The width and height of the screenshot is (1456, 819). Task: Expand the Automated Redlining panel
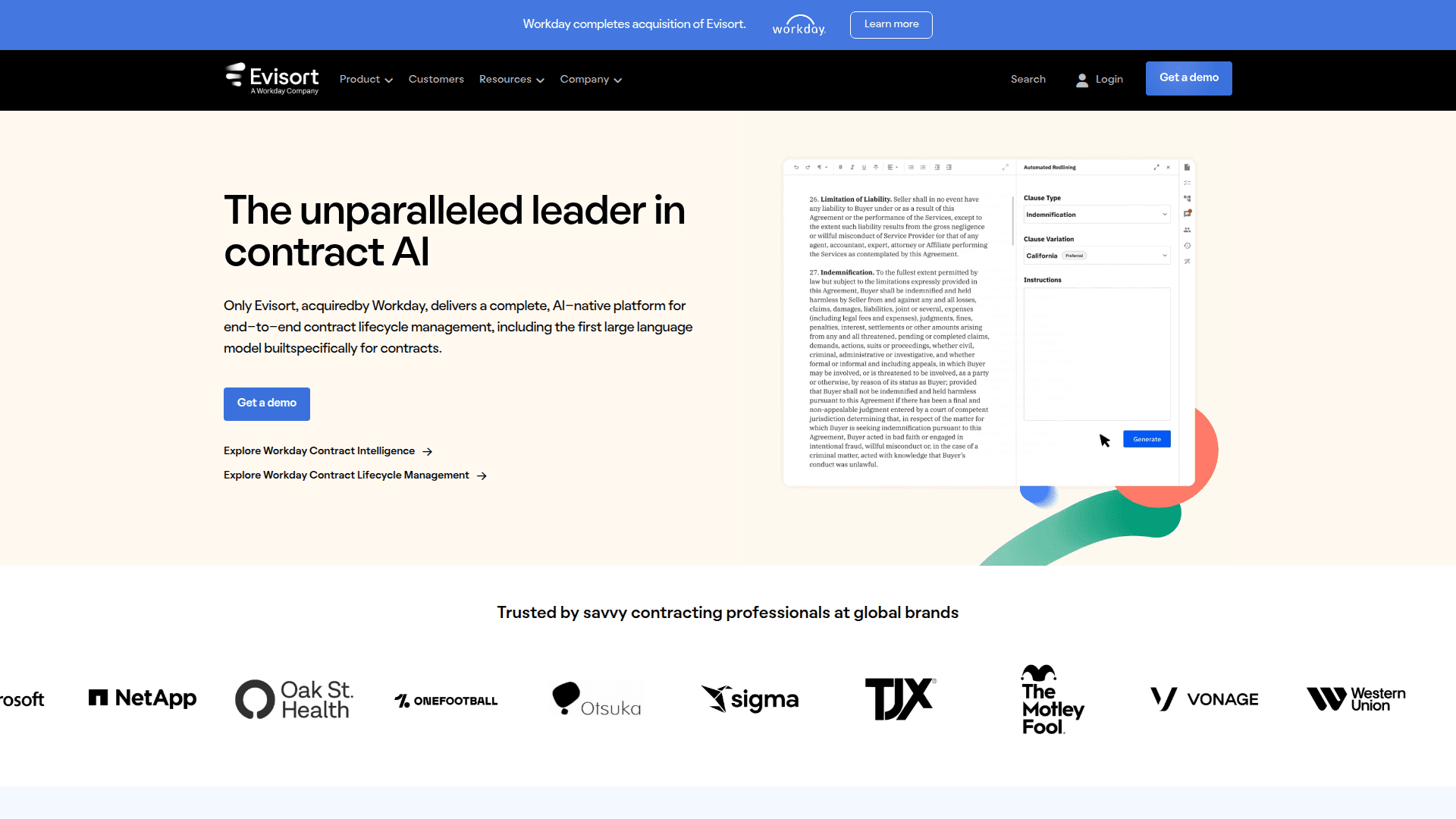pos(1156,168)
